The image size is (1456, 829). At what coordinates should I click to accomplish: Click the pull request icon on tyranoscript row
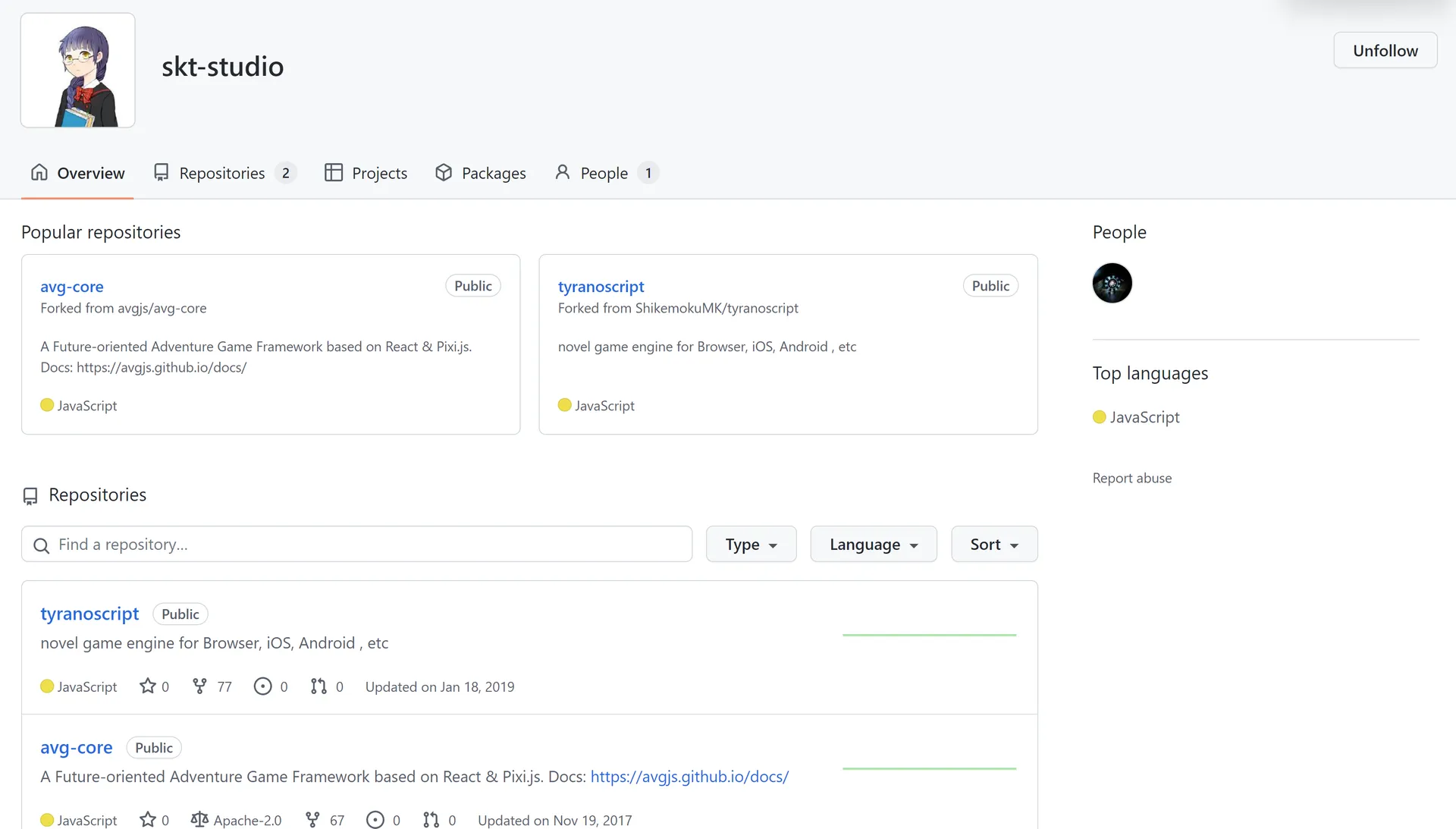(x=318, y=686)
